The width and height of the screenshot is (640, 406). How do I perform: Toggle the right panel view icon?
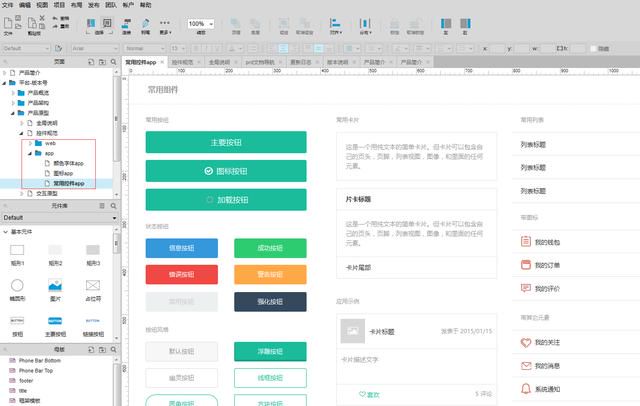(x=465, y=26)
